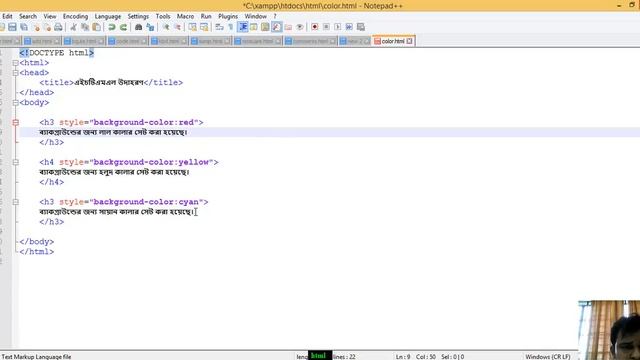Collapse the yellow h4 block fold marker
The height and width of the screenshot is (360, 640).
tap(16, 162)
